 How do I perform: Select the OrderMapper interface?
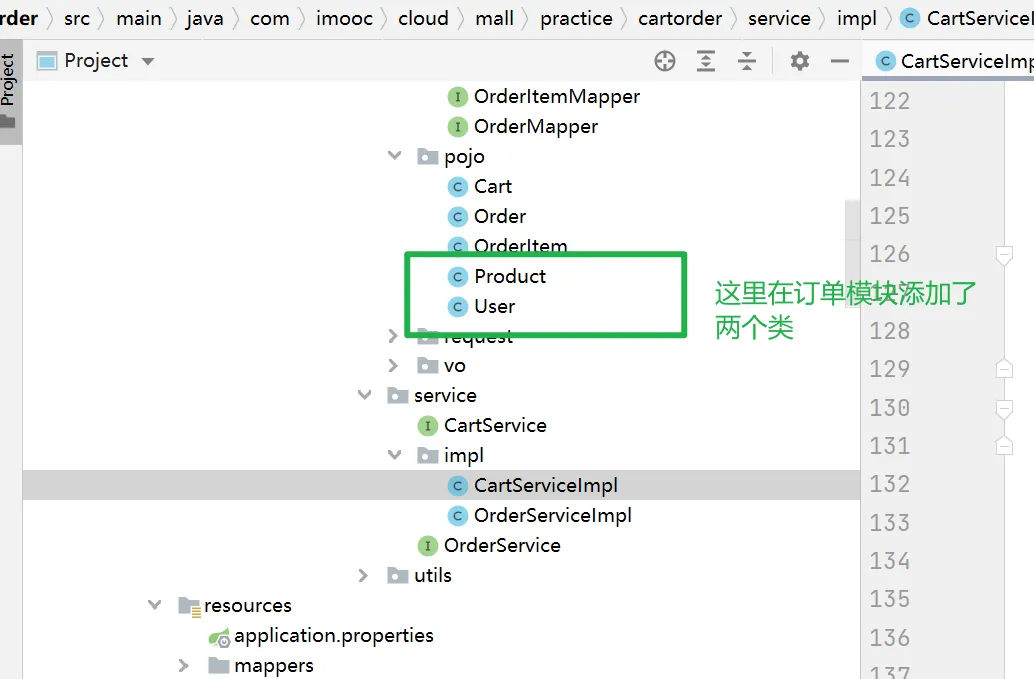coord(535,126)
